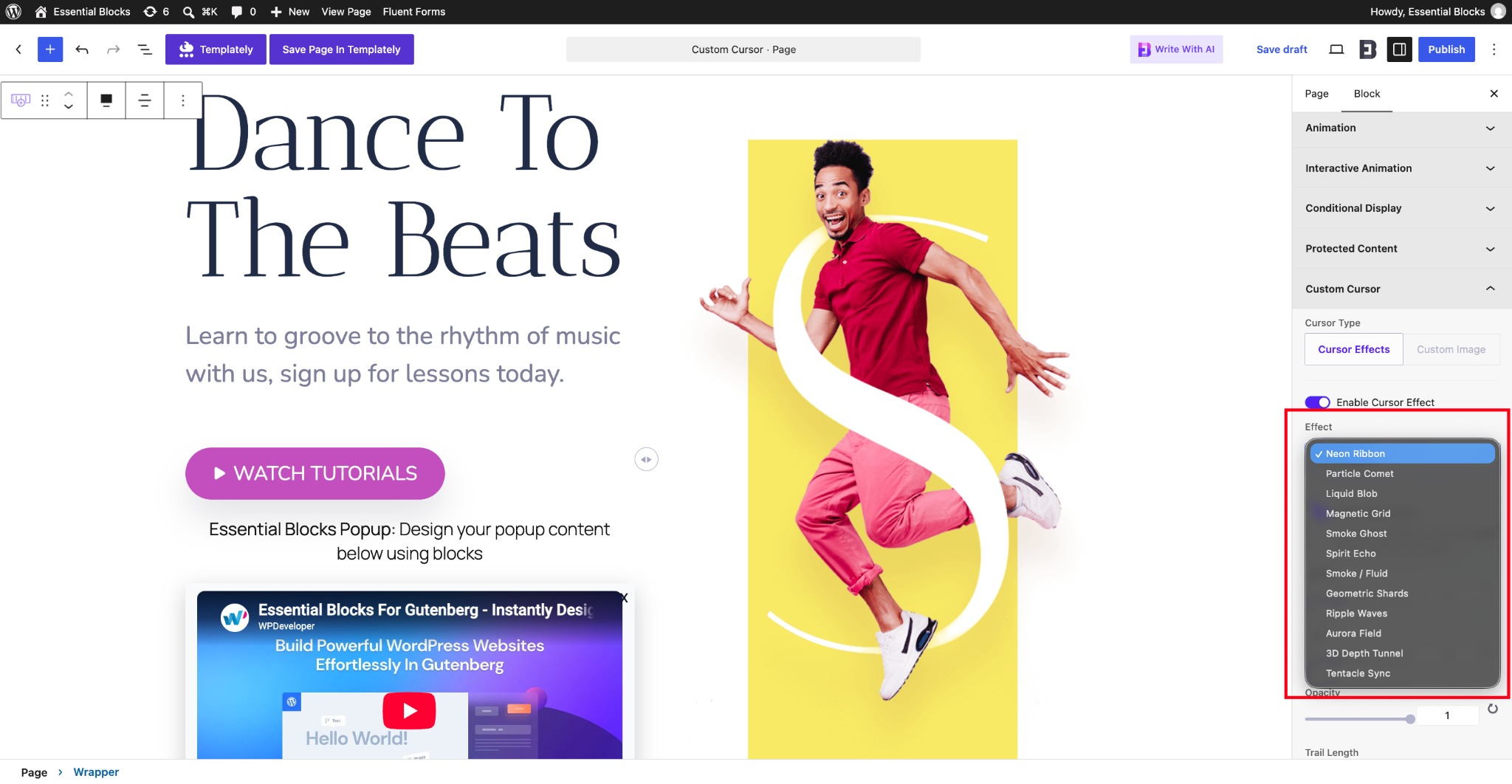Viewport: 1512px width, 784px height.
Task: Click the Templately button
Action: tap(216, 49)
